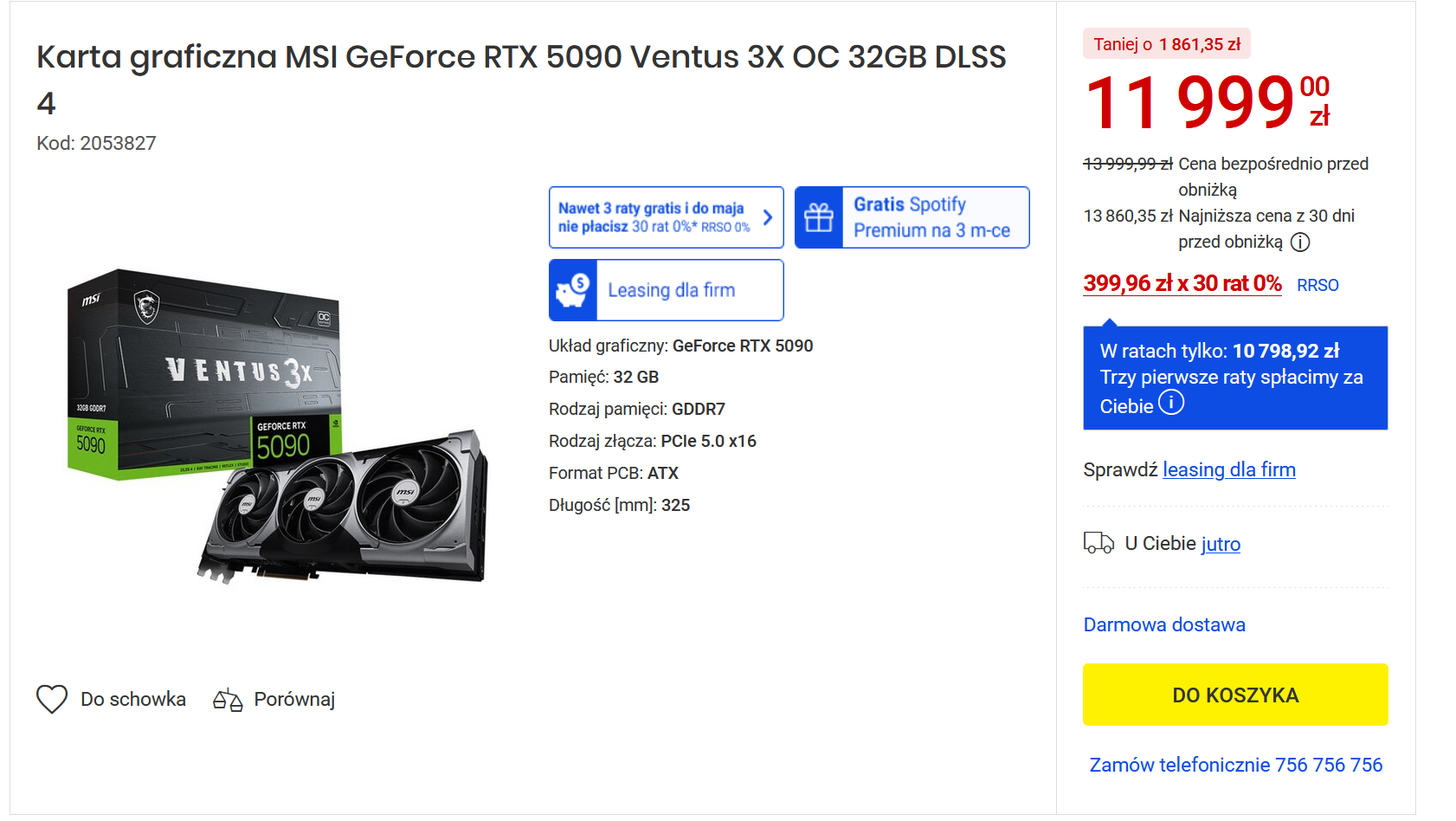Image resolution: width=1456 pixels, height=821 pixels.
Task: Click the jutro delivery link
Action: tap(1221, 544)
